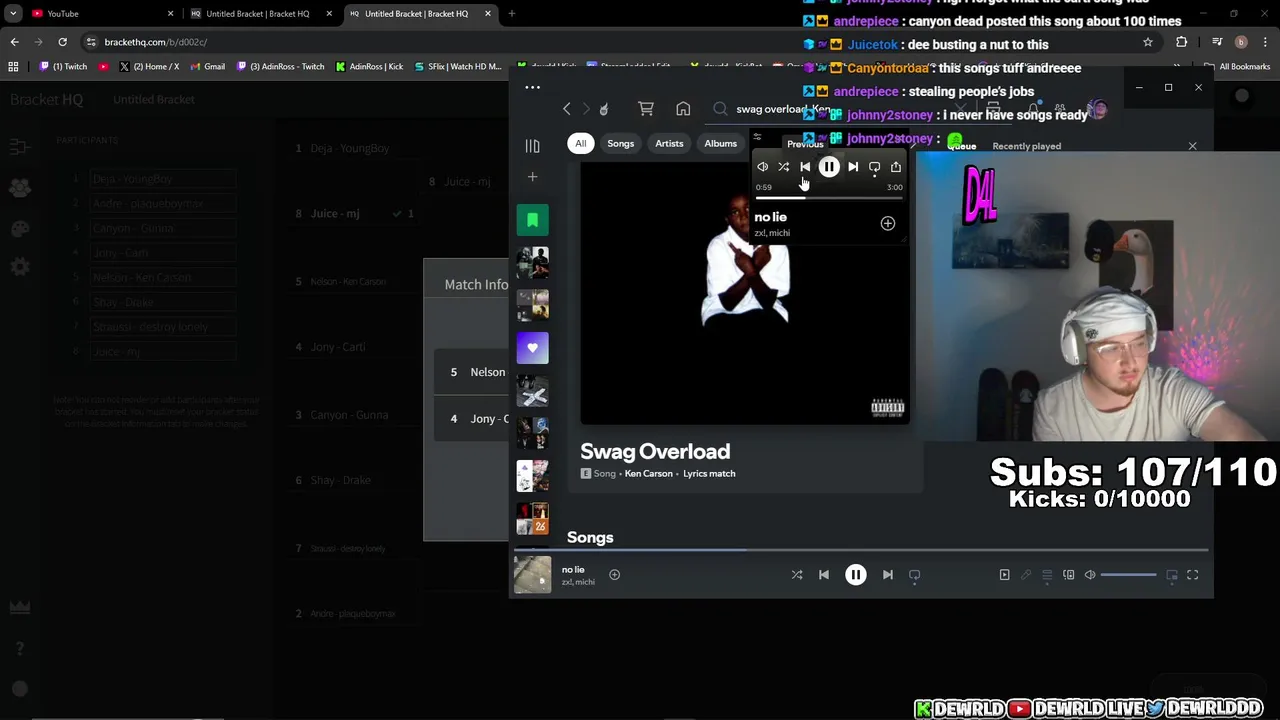
Task: Pause playback in Spotify bottom bar
Action: 856,575
